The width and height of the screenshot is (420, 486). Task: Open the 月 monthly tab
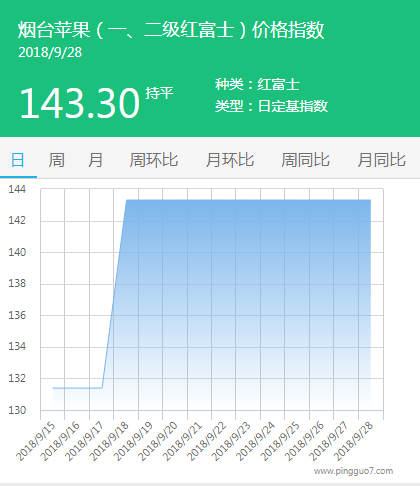pos(95,160)
